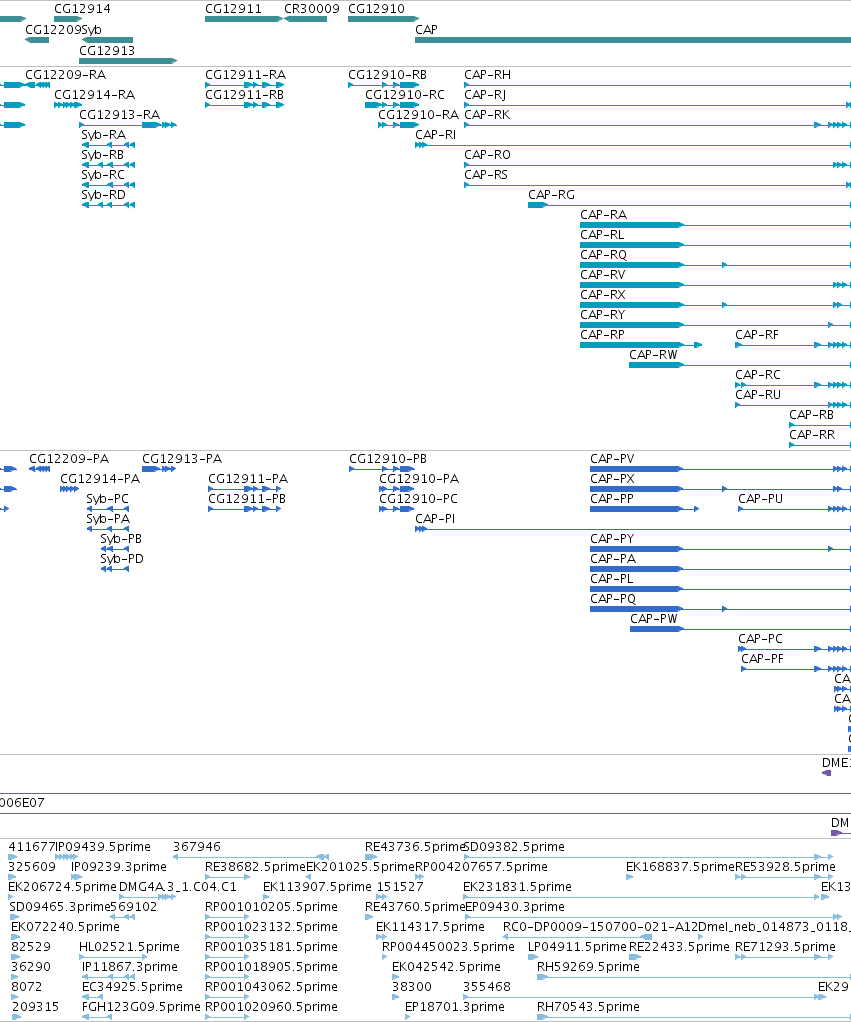Viewport: 851px width, 1022px height.
Task: Select the CAP gene span bar
Action: pyautogui.click(x=633, y=40)
